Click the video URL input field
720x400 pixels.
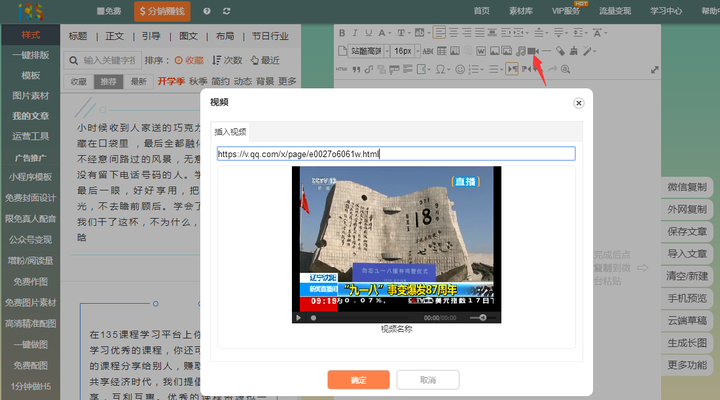point(396,154)
